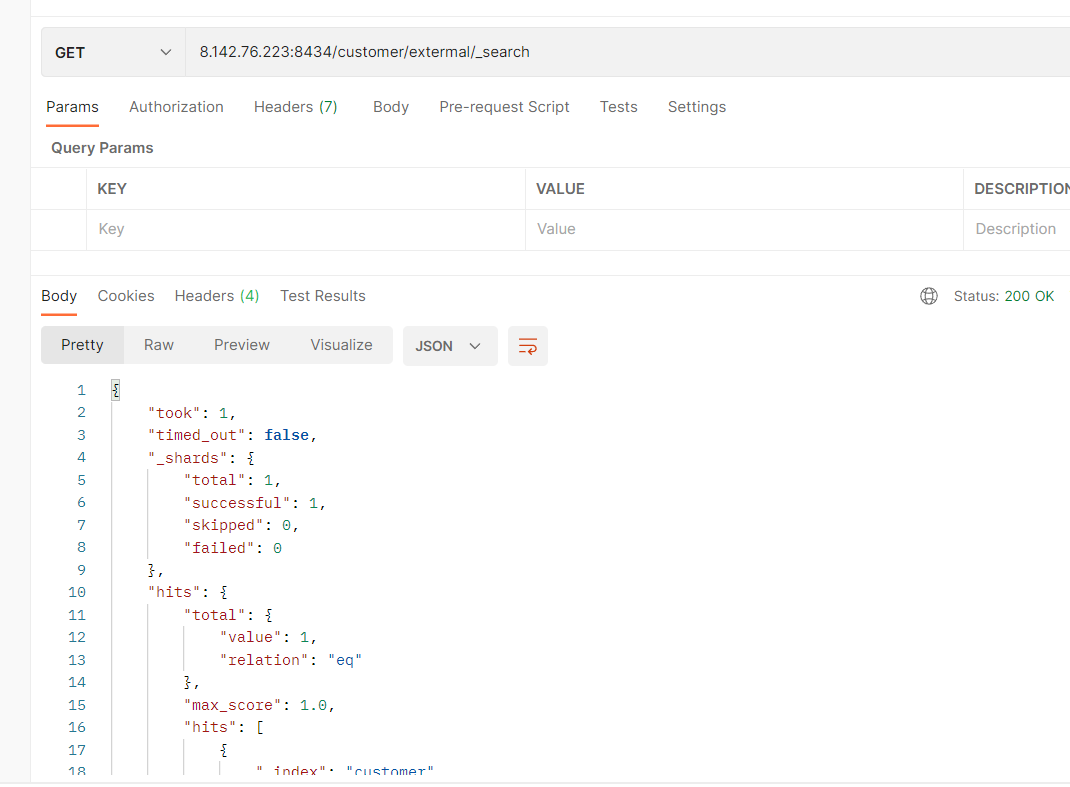Screen dimensions: 1070x787
Task: Open response Headers (4) tab
Action: (217, 296)
